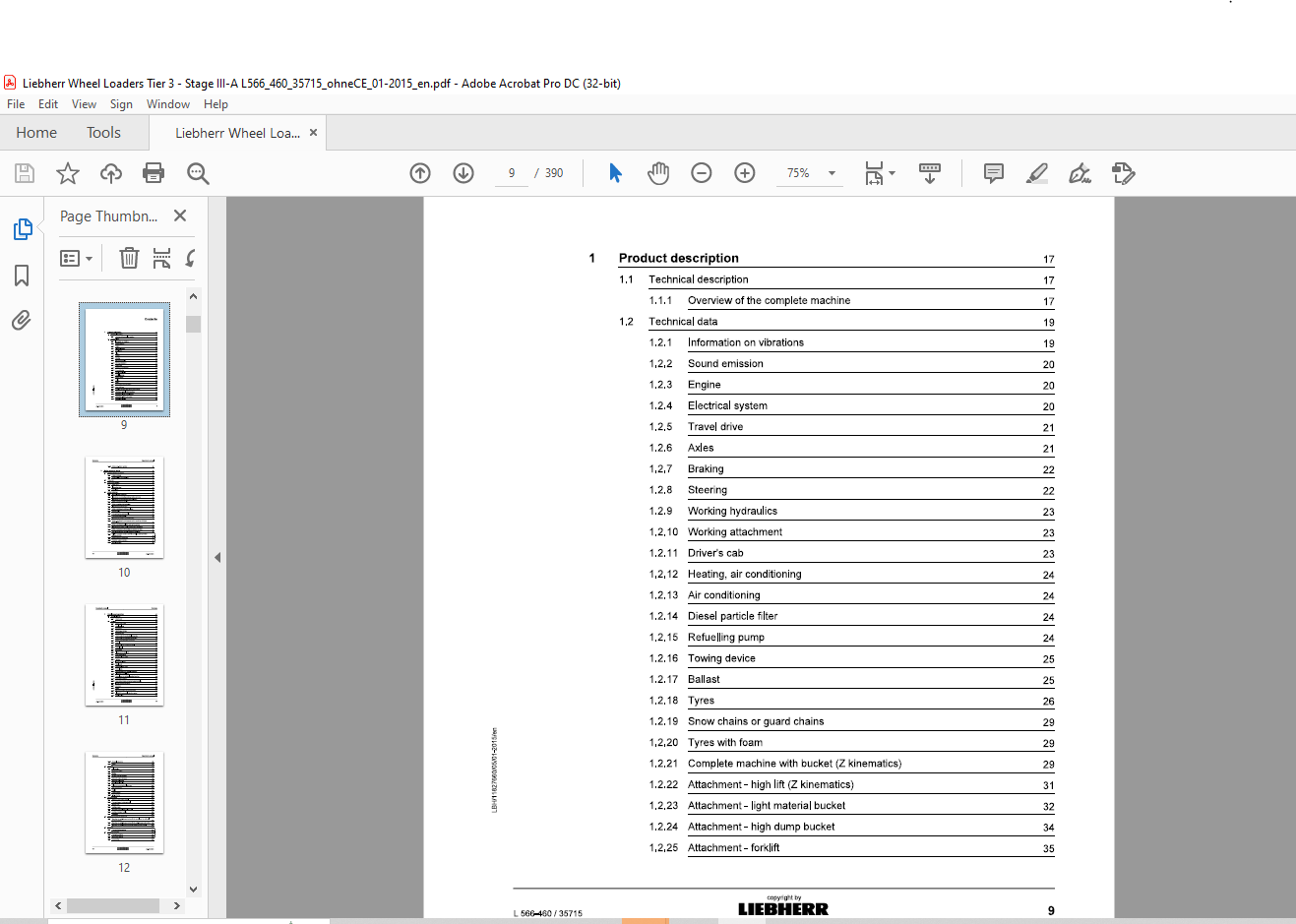Zoom in with the plus icon
The width and height of the screenshot is (1296, 924).
[745, 173]
